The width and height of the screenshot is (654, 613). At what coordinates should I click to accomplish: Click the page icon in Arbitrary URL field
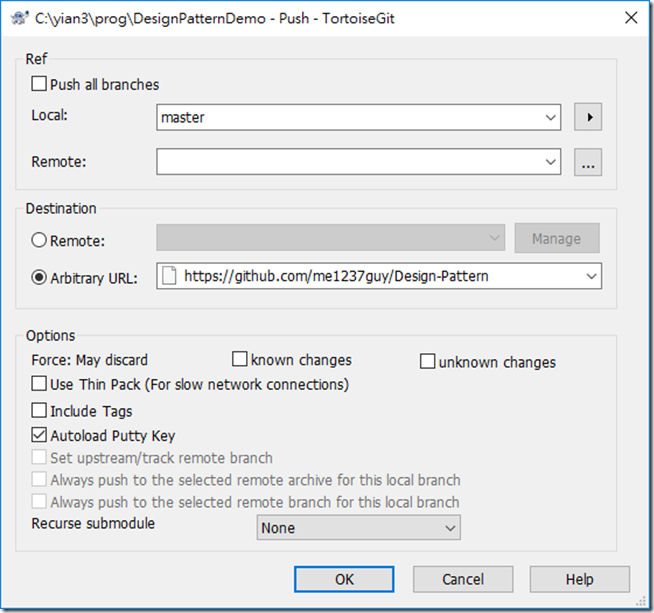pos(169,276)
